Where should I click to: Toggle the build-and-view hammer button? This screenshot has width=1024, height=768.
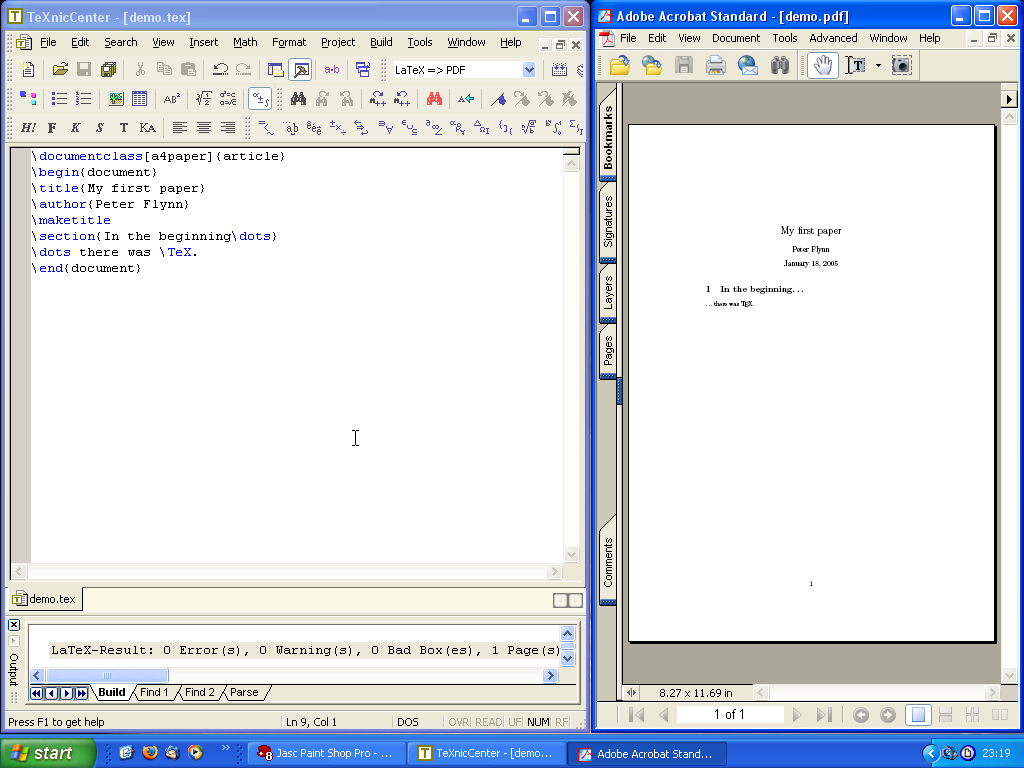click(299, 70)
